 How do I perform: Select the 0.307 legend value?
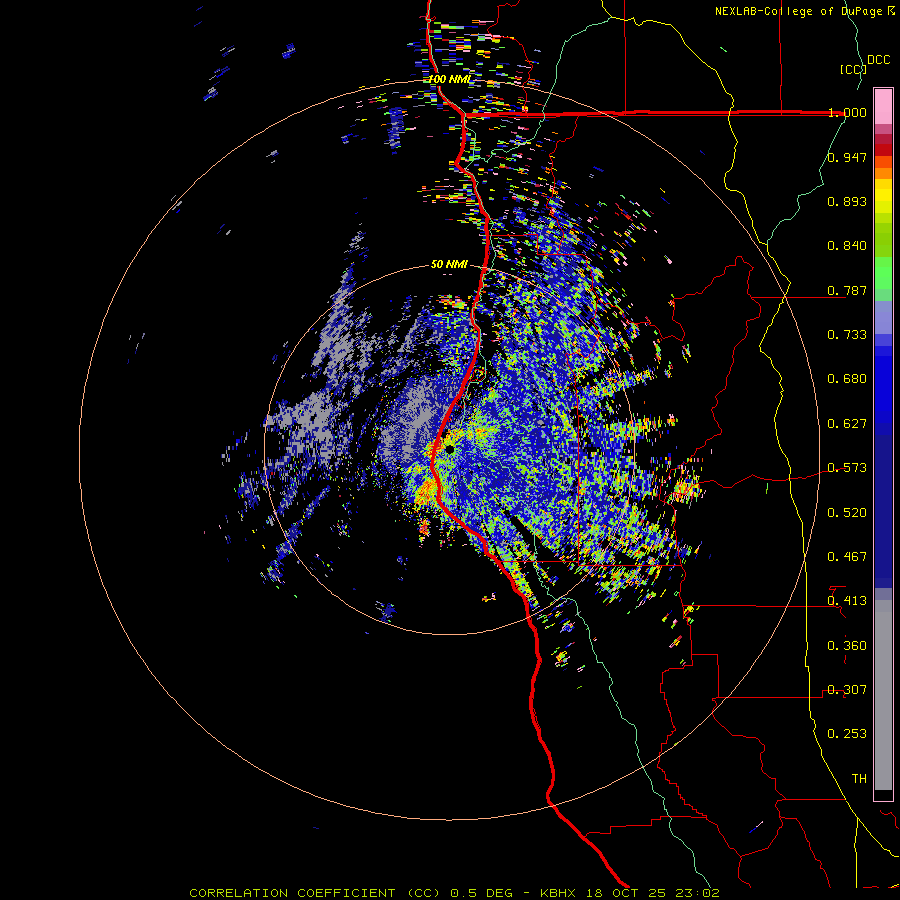[x=847, y=690]
